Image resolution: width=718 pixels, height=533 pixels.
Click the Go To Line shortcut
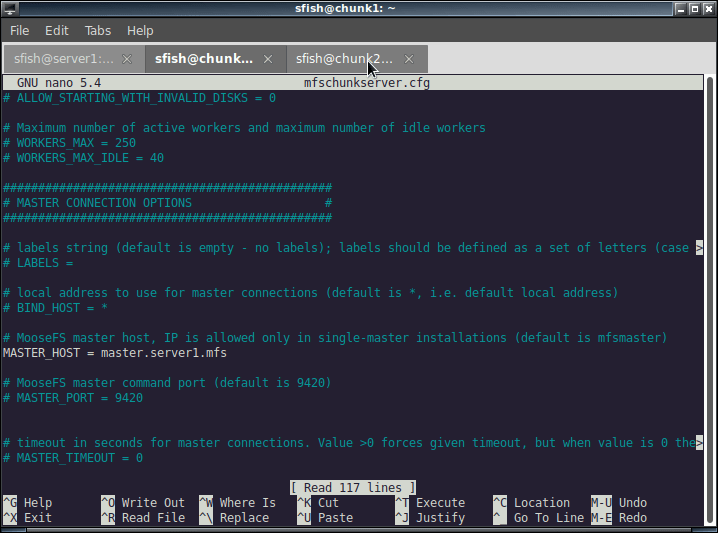point(538,518)
